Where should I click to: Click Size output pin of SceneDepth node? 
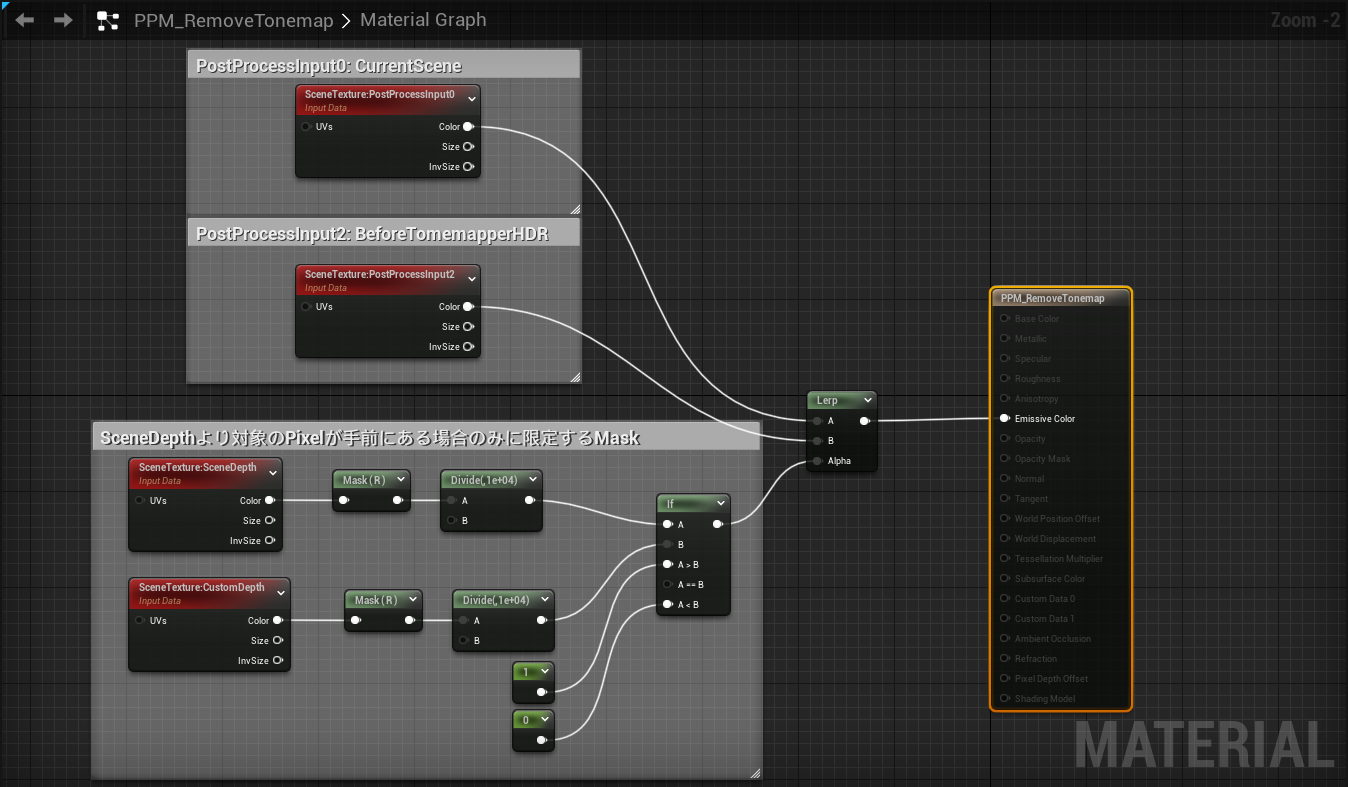coord(269,521)
